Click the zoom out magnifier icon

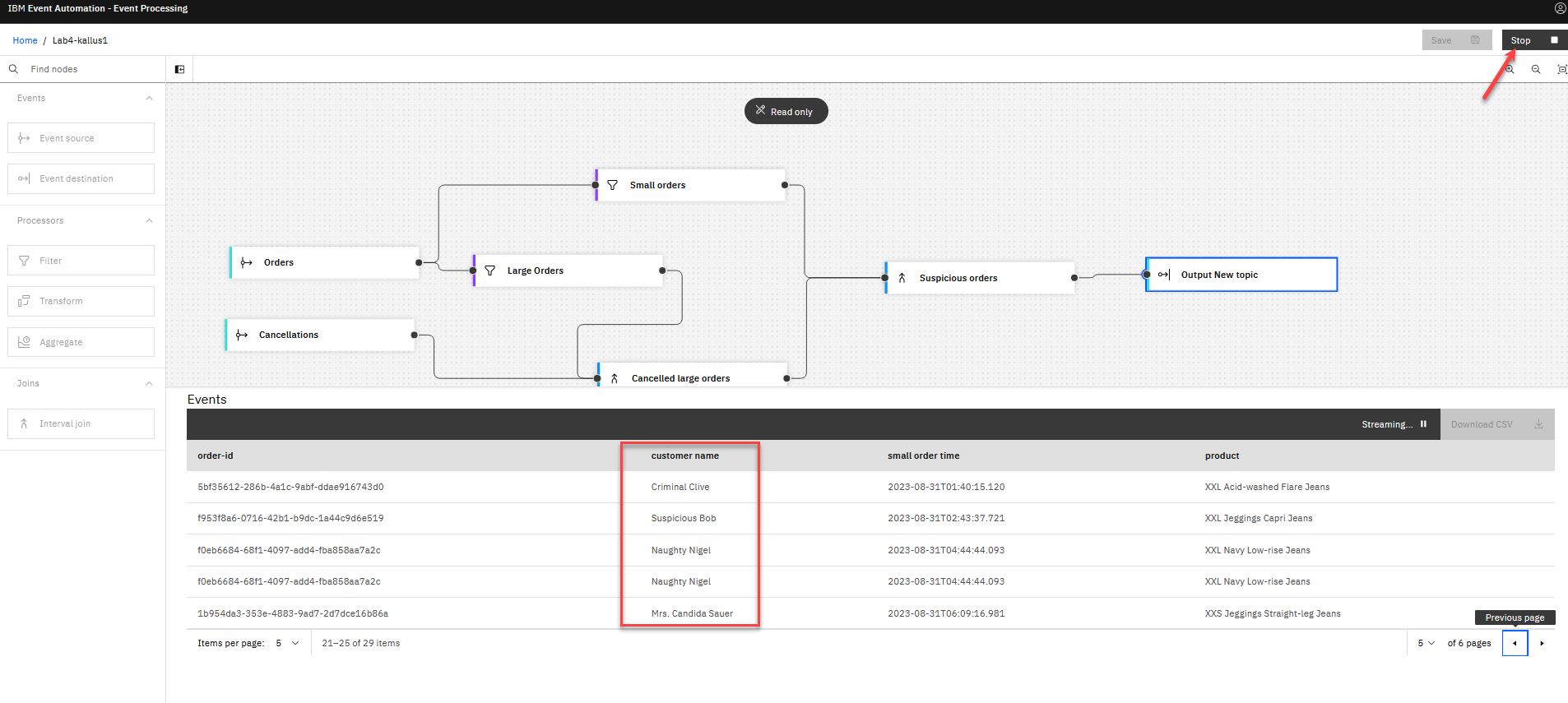pos(1536,70)
